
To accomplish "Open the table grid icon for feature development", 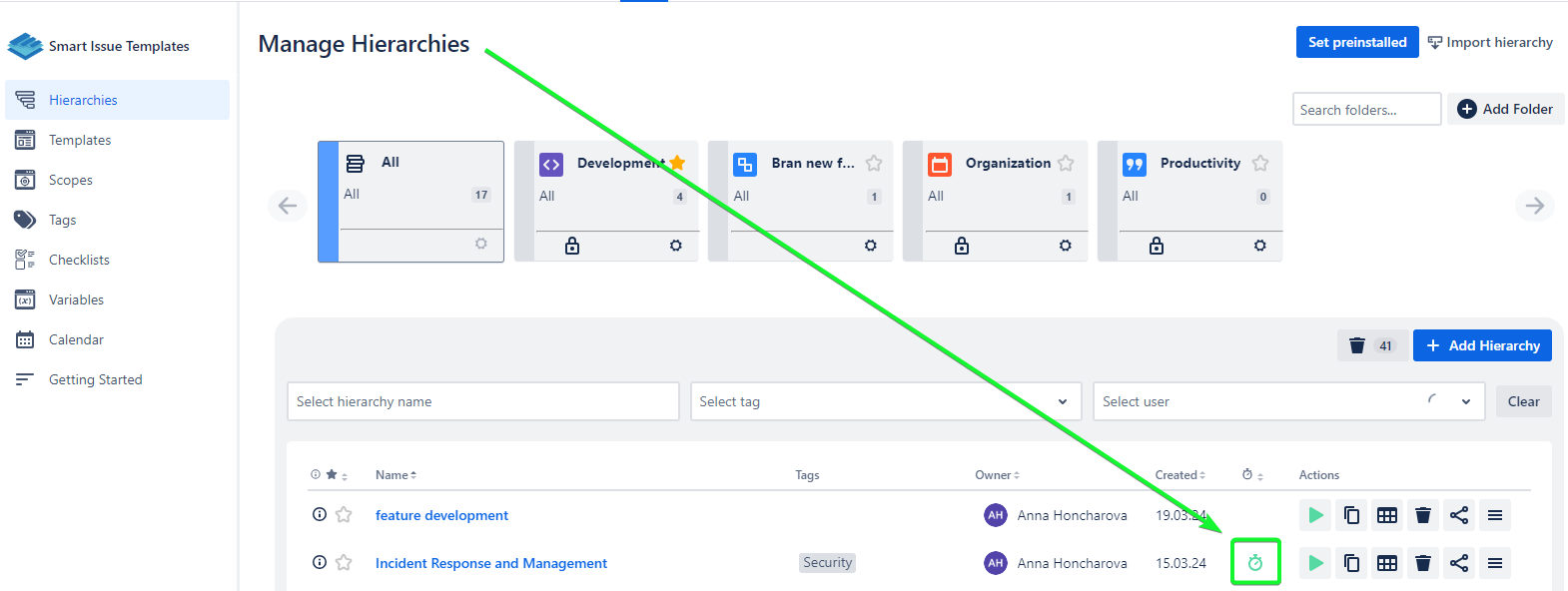I will (x=1387, y=515).
